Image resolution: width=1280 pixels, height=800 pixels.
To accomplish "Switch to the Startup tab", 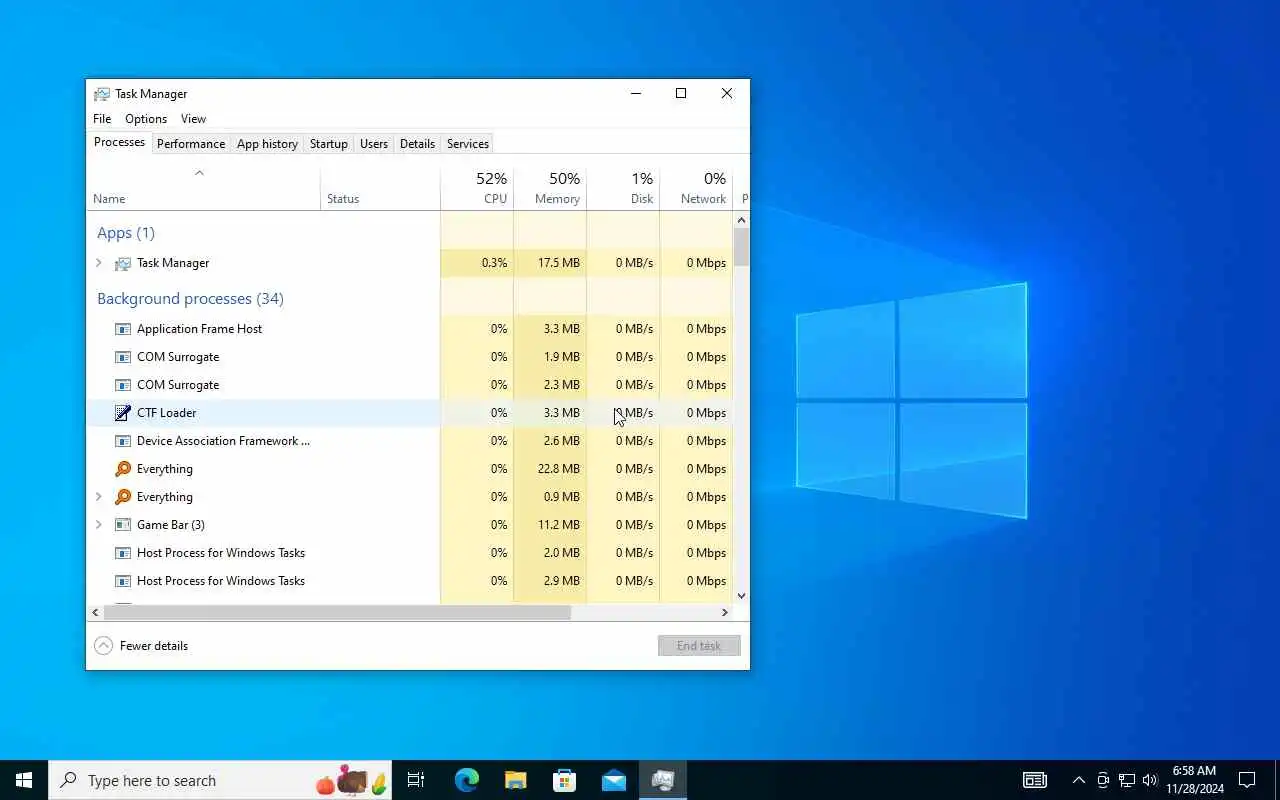I will click(329, 144).
